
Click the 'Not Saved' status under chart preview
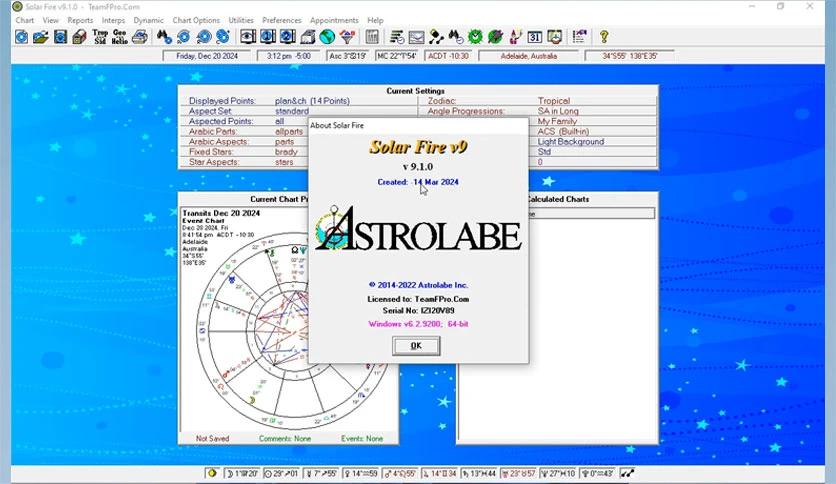212,439
